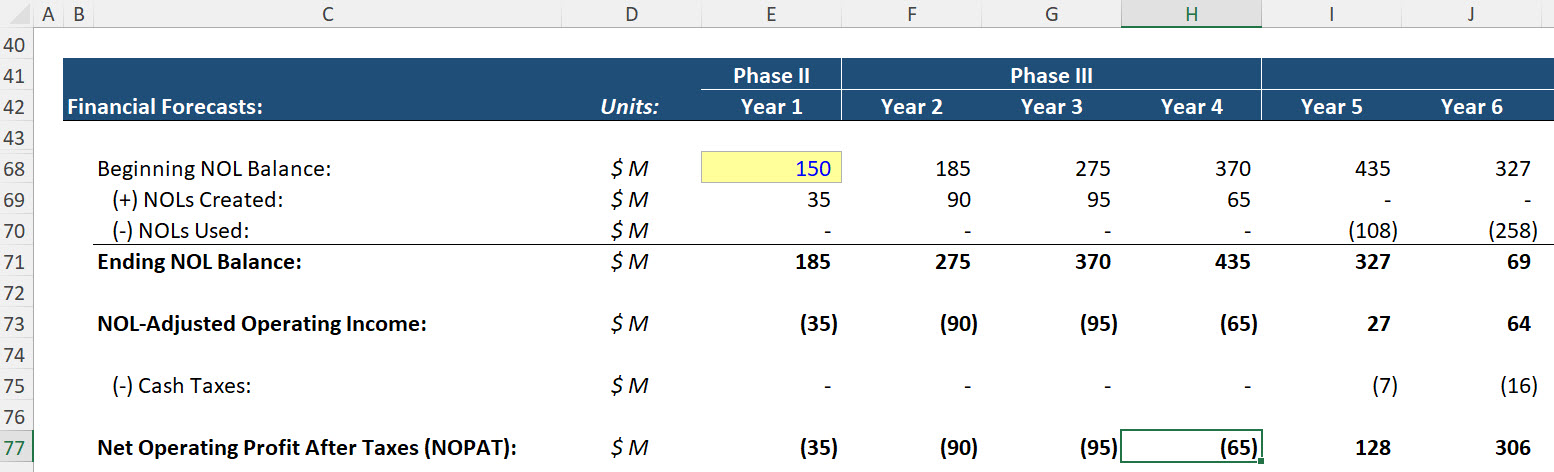The image size is (1554, 472).
Task: Select the 'Ending NOL Balance:' label
Action: [199, 262]
